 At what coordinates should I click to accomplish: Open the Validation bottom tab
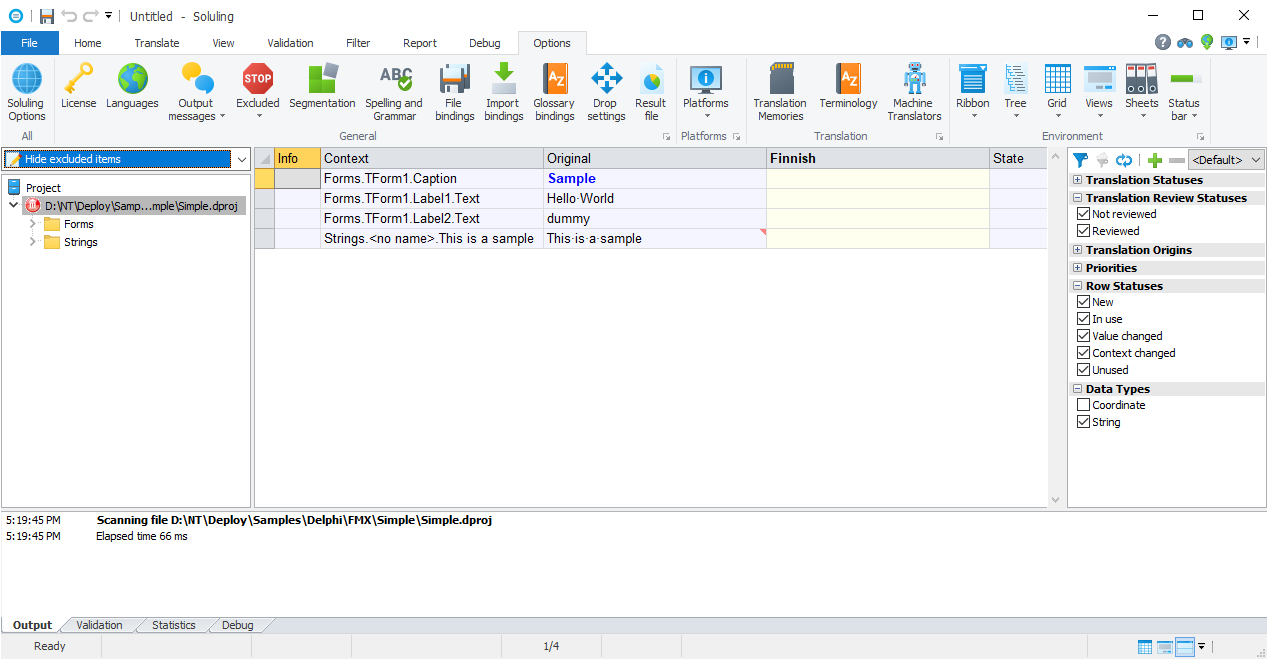point(99,625)
